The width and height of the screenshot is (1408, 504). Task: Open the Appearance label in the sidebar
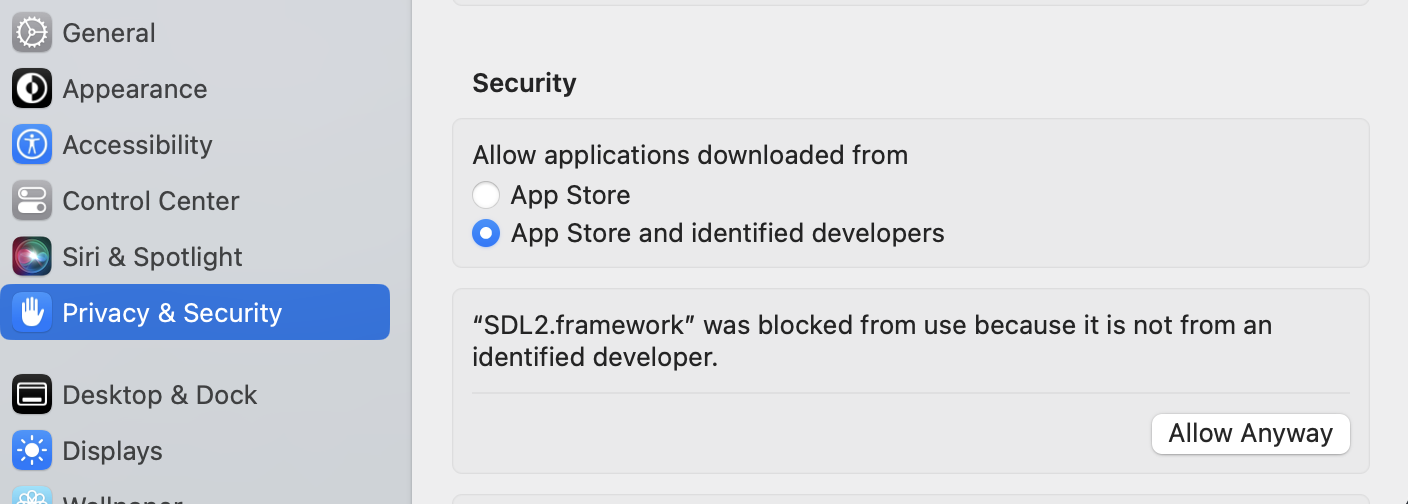tap(135, 89)
